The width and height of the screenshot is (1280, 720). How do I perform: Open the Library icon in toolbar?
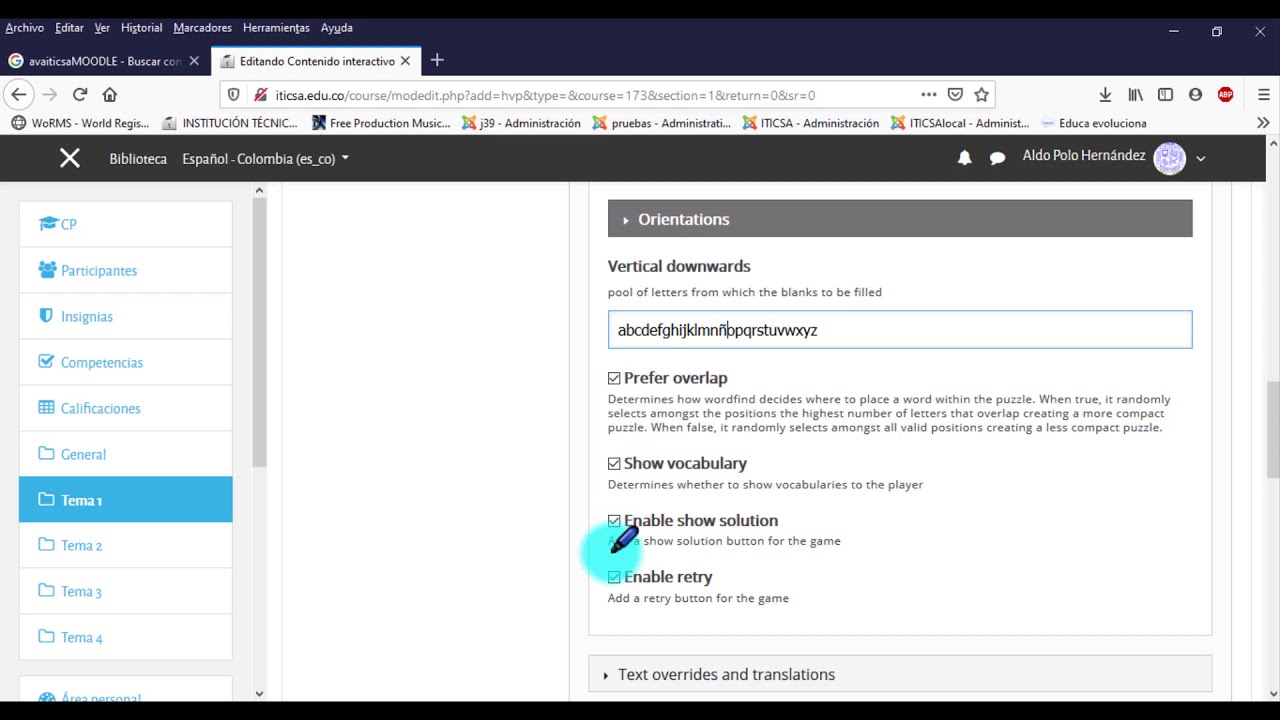pyautogui.click(x=1135, y=95)
